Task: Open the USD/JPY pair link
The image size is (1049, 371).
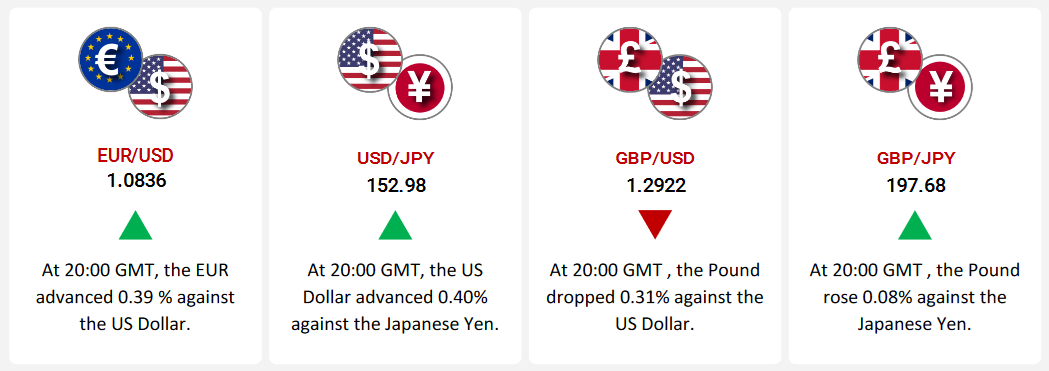Action: (396, 160)
